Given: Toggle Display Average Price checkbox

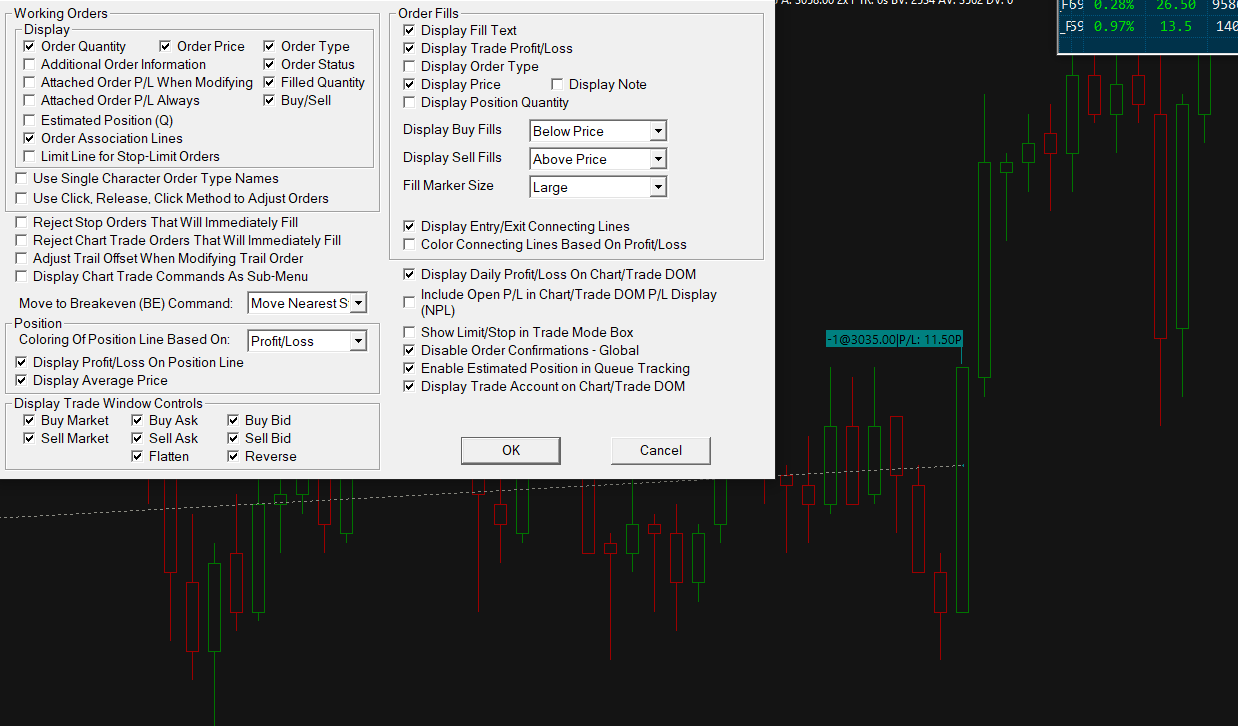Looking at the screenshot, I should coord(21,381).
